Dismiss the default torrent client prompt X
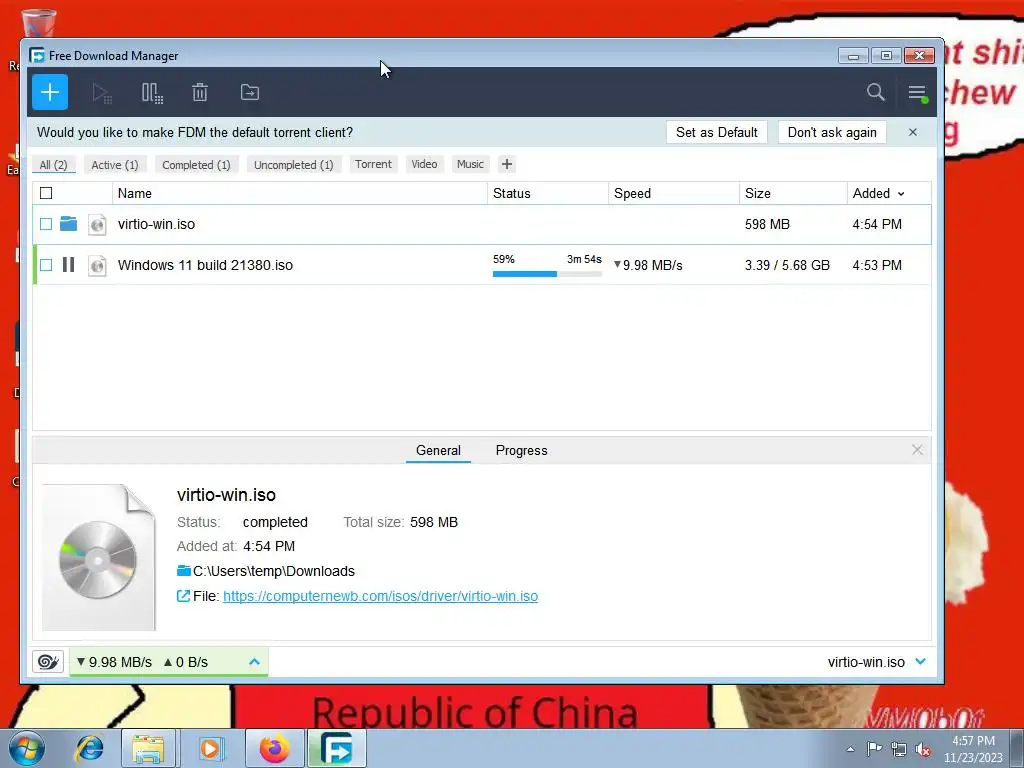Viewport: 1024px width, 768px height. (x=913, y=132)
